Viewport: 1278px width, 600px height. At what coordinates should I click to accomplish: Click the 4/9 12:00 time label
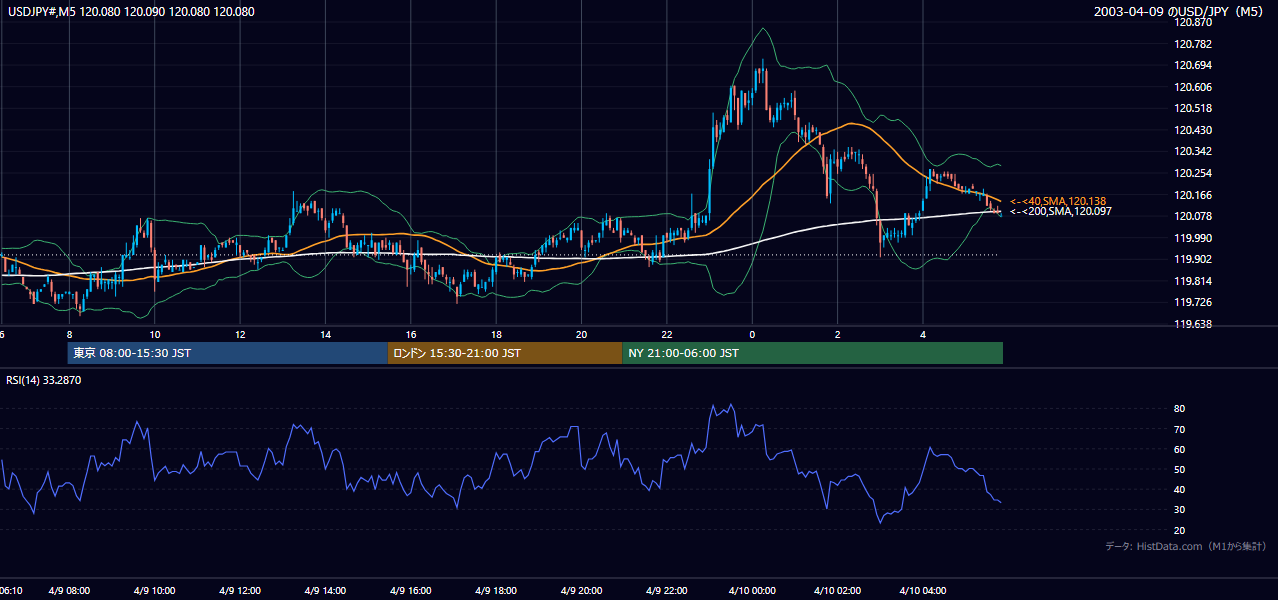click(x=240, y=591)
